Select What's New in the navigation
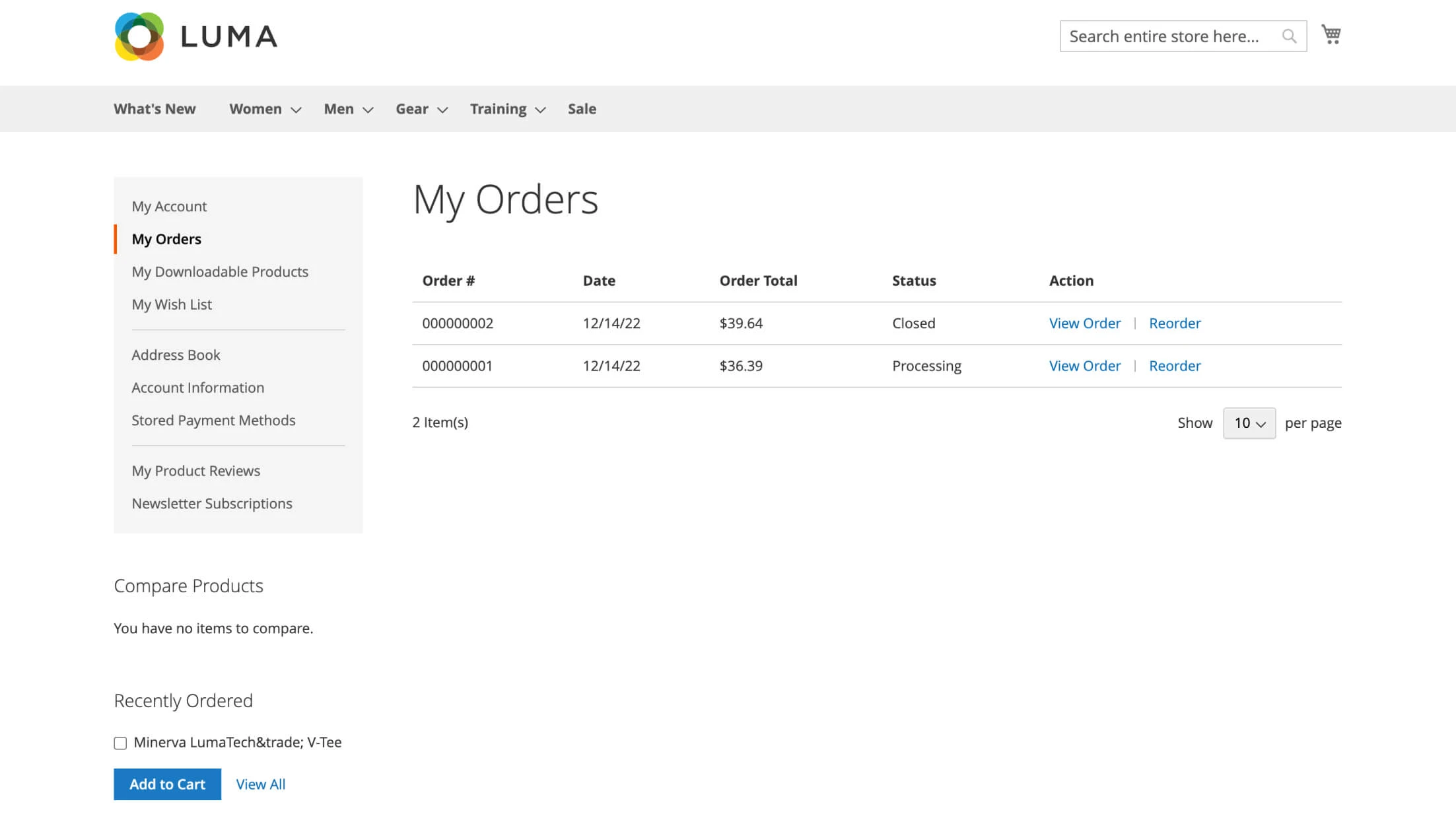The image size is (1456, 822). click(x=155, y=108)
